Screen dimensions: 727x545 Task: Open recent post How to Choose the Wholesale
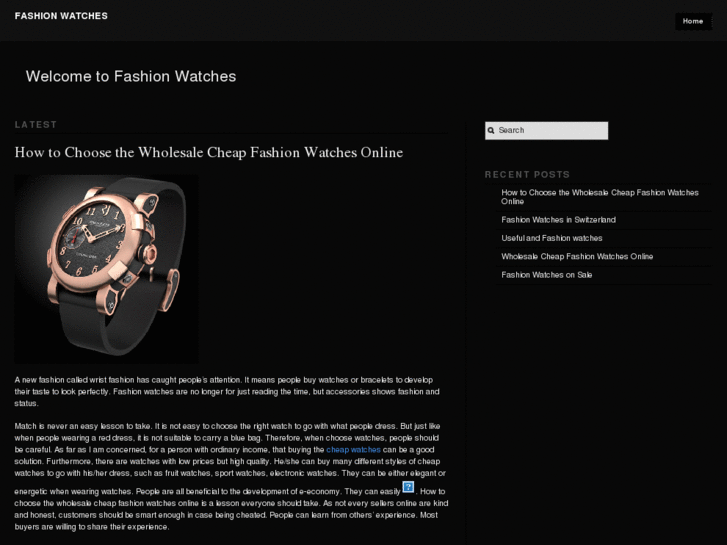pos(599,197)
